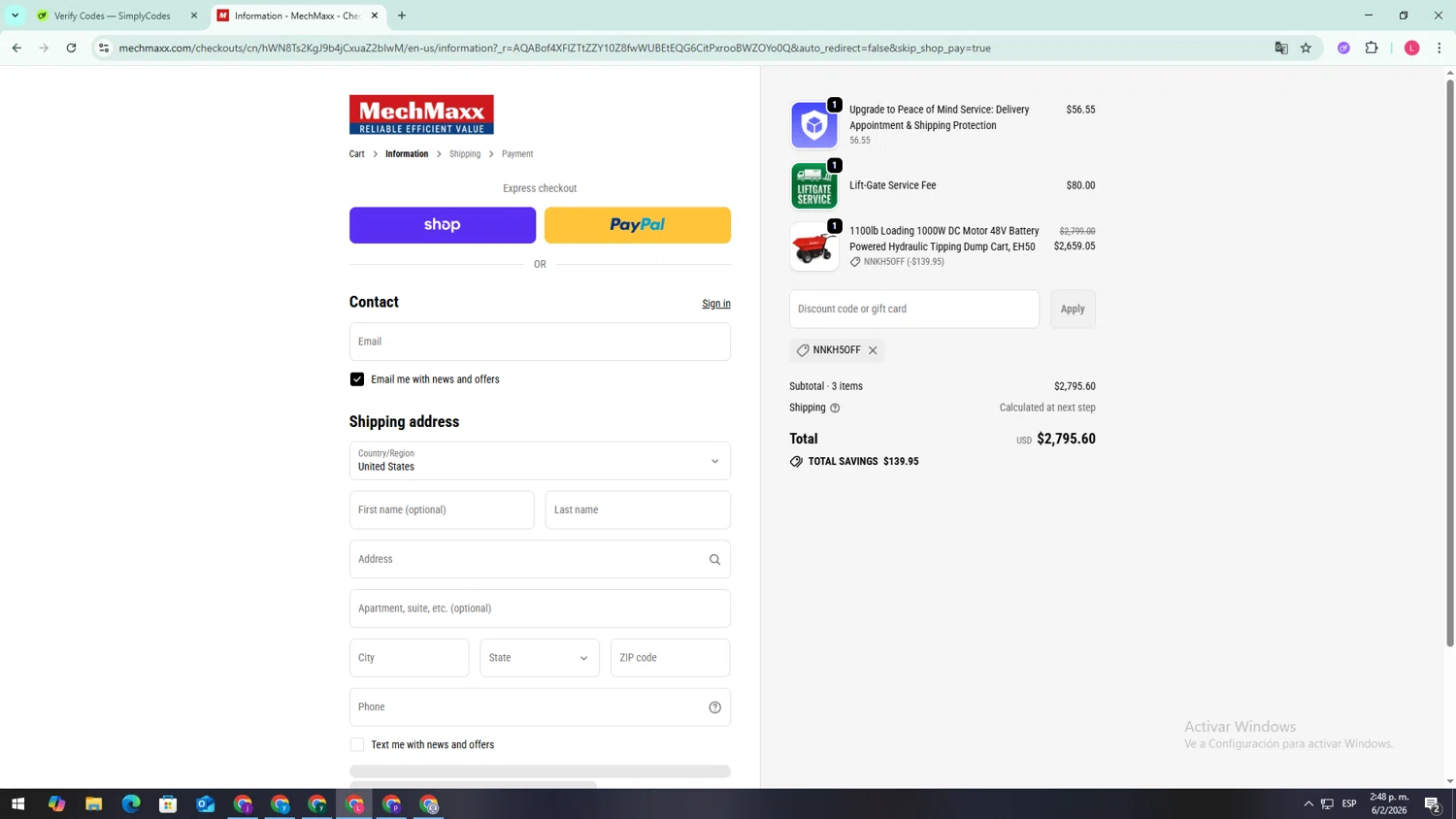This screenshot has width=1456, height=819.
Task: Uncheck Email me with news and offers
Action: click(x=357, y=379)
